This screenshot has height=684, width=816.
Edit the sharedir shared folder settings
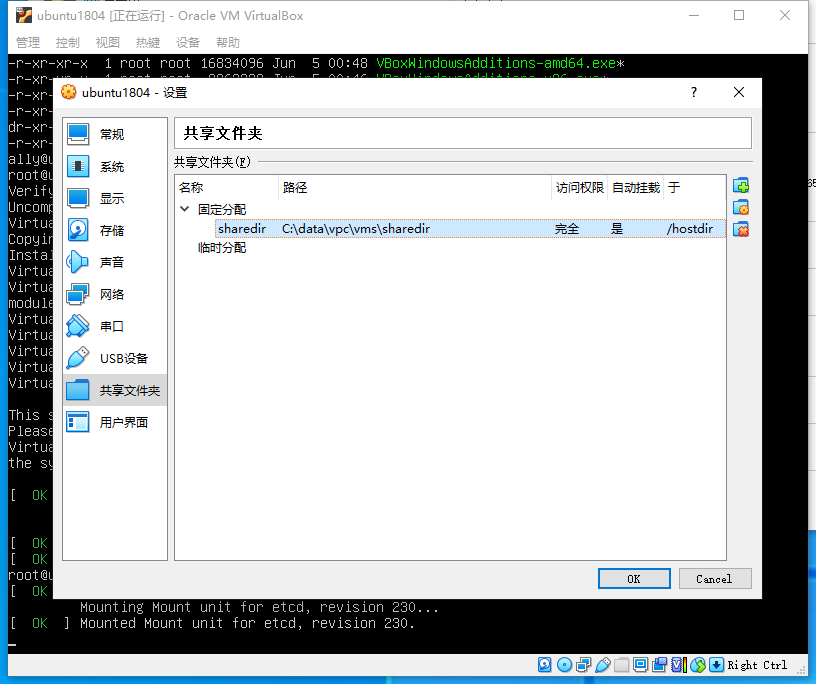[741, 207]
